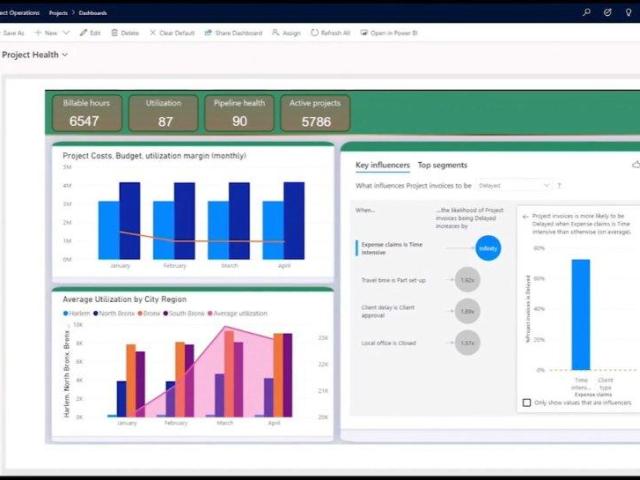This screenshot has height=480, width=640.
Task: Open the task flow target icon
Action: tap(607, 12)
